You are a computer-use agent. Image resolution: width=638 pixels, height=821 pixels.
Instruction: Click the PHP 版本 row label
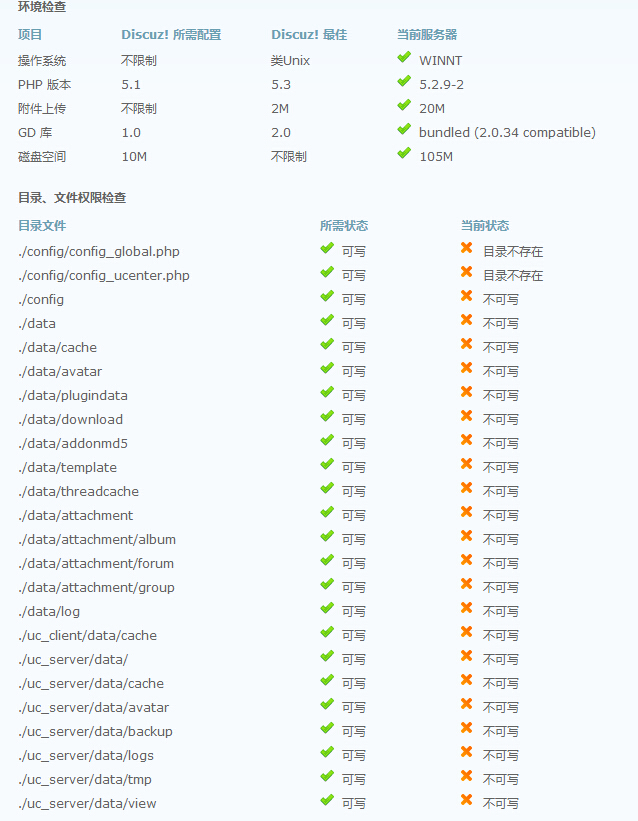(45, 85)
